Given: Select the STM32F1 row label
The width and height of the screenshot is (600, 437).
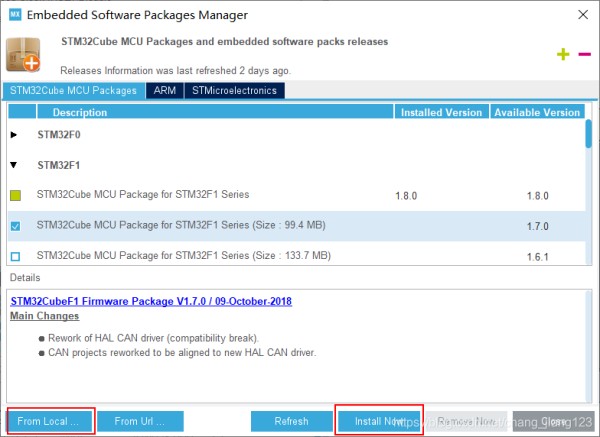Looking at the screenshot, I should coord(59,165).
